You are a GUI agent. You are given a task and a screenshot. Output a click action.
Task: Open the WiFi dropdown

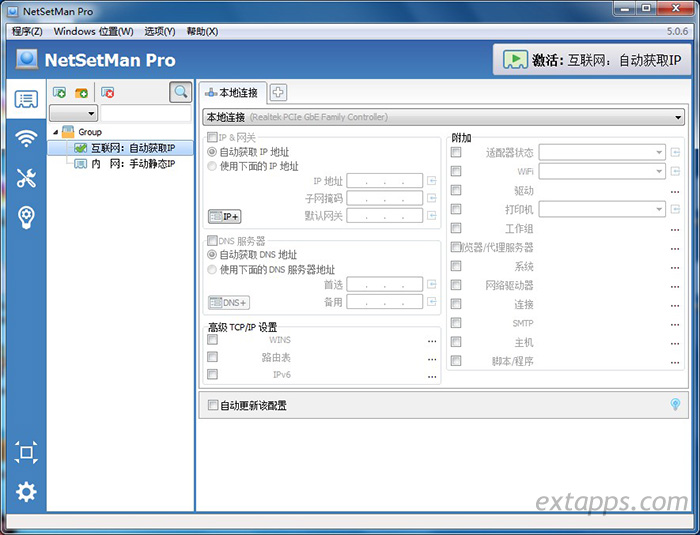(602, 171)
